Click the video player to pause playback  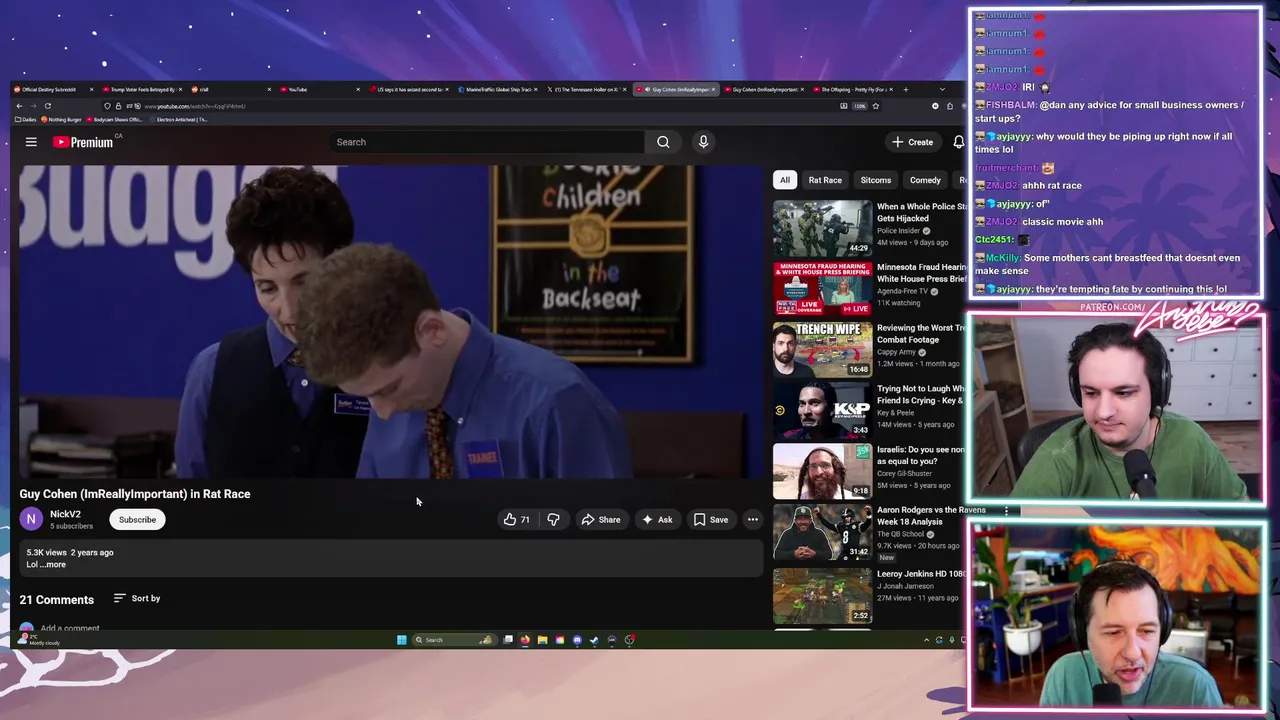coord(391,322)
